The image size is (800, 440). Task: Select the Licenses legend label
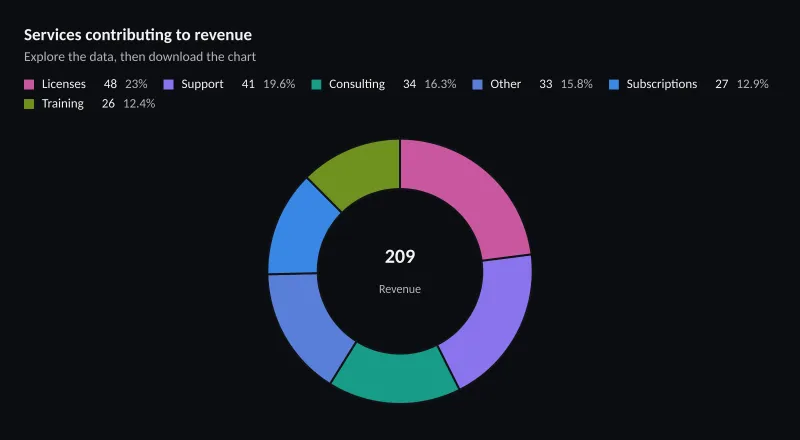tap(64, 84)
